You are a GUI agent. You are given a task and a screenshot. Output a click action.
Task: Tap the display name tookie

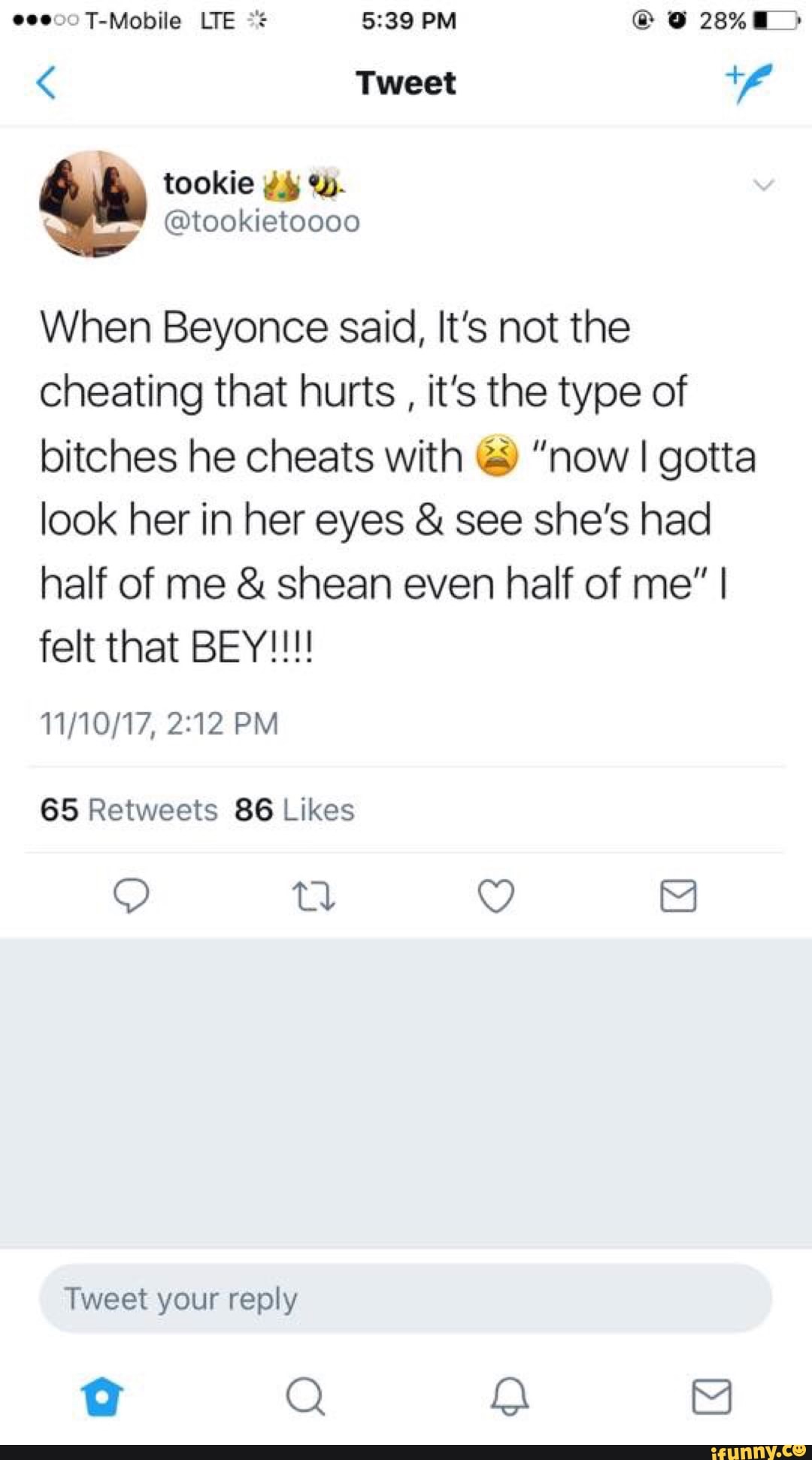[209, 183]
